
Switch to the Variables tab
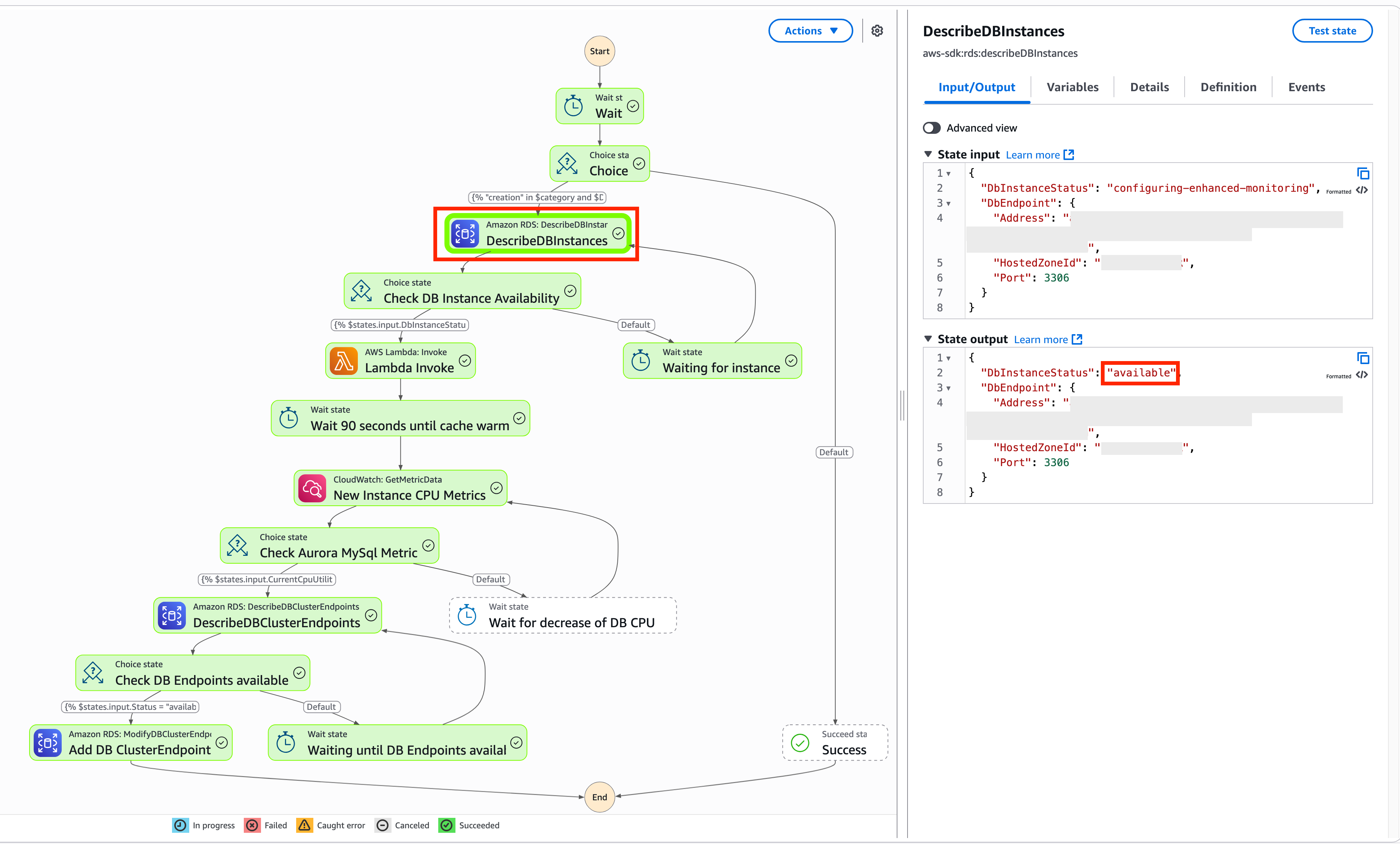pos(1072,87)
